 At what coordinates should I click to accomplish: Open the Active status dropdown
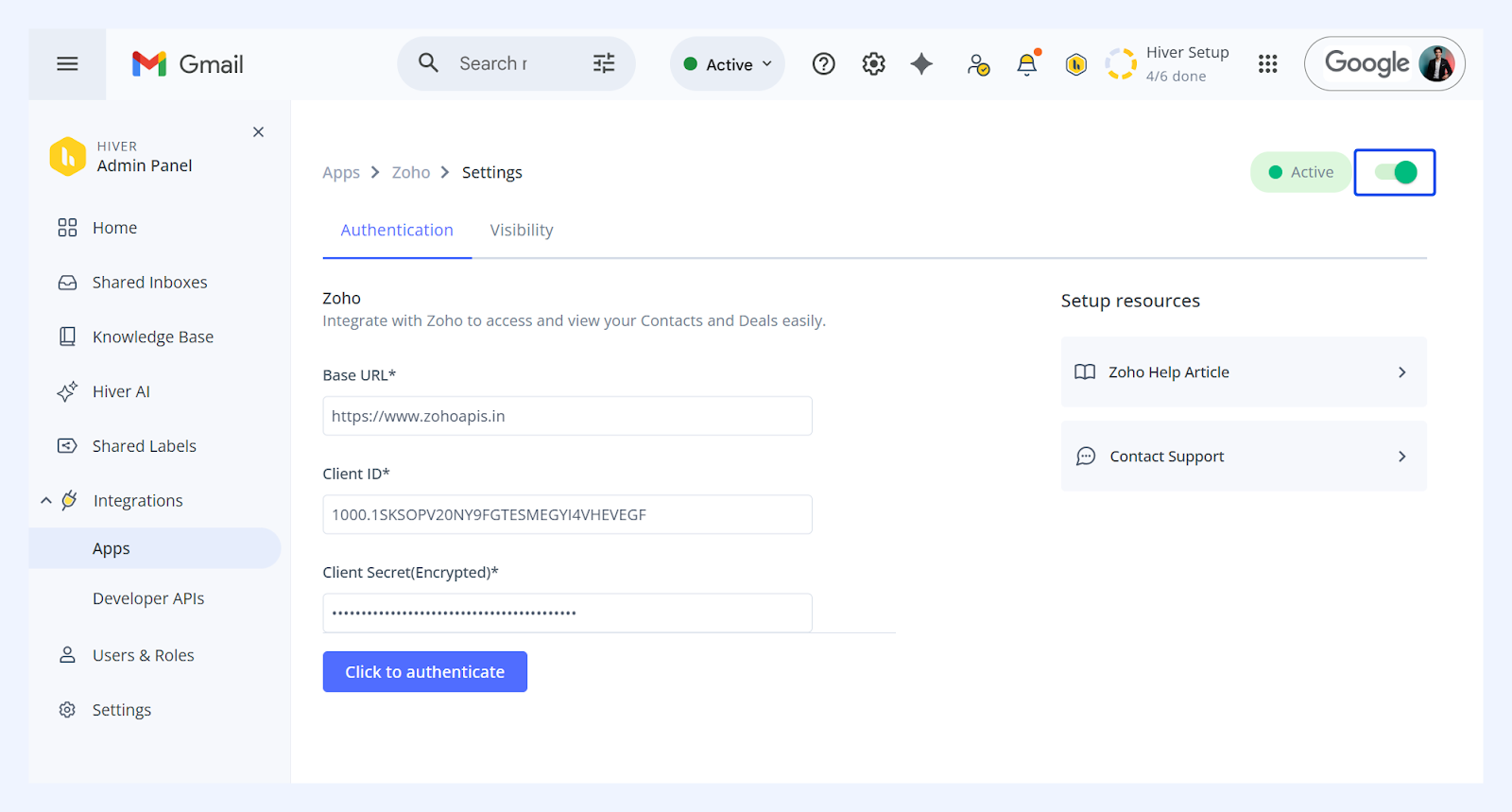click(x=728, y=64)
